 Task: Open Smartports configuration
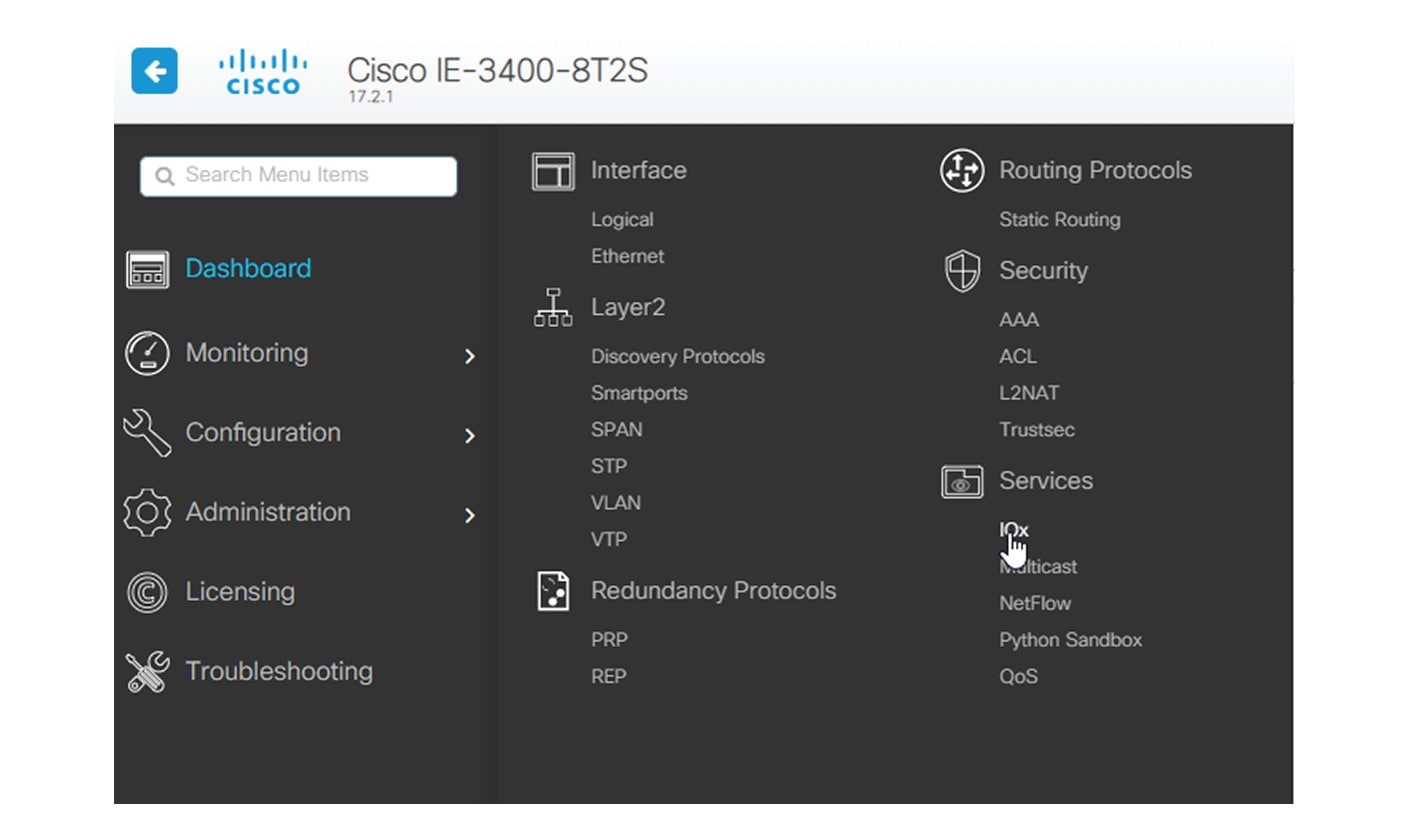[639, 393]
